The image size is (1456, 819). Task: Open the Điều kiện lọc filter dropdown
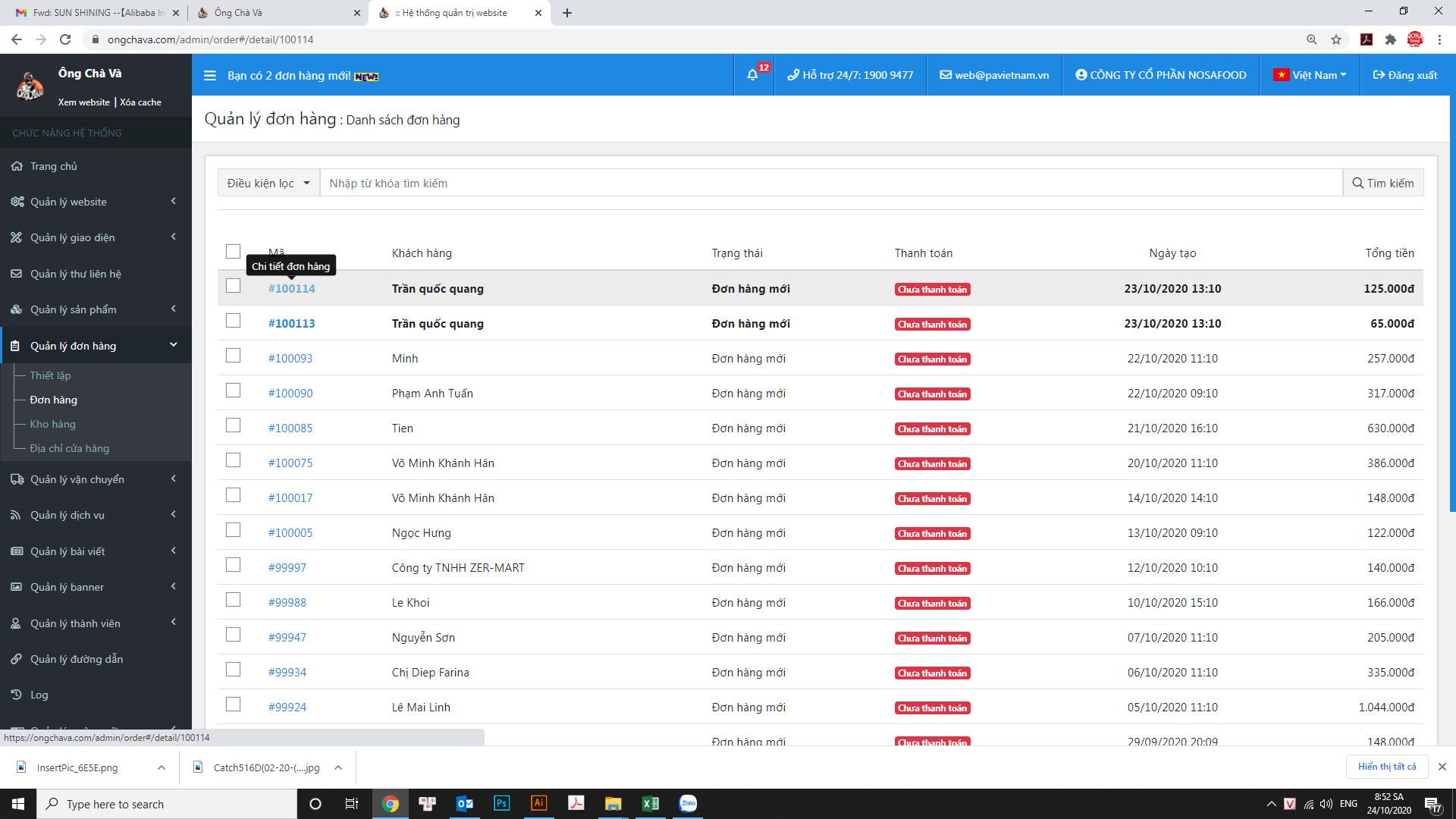pyautogui.click(x=268, y=183)
